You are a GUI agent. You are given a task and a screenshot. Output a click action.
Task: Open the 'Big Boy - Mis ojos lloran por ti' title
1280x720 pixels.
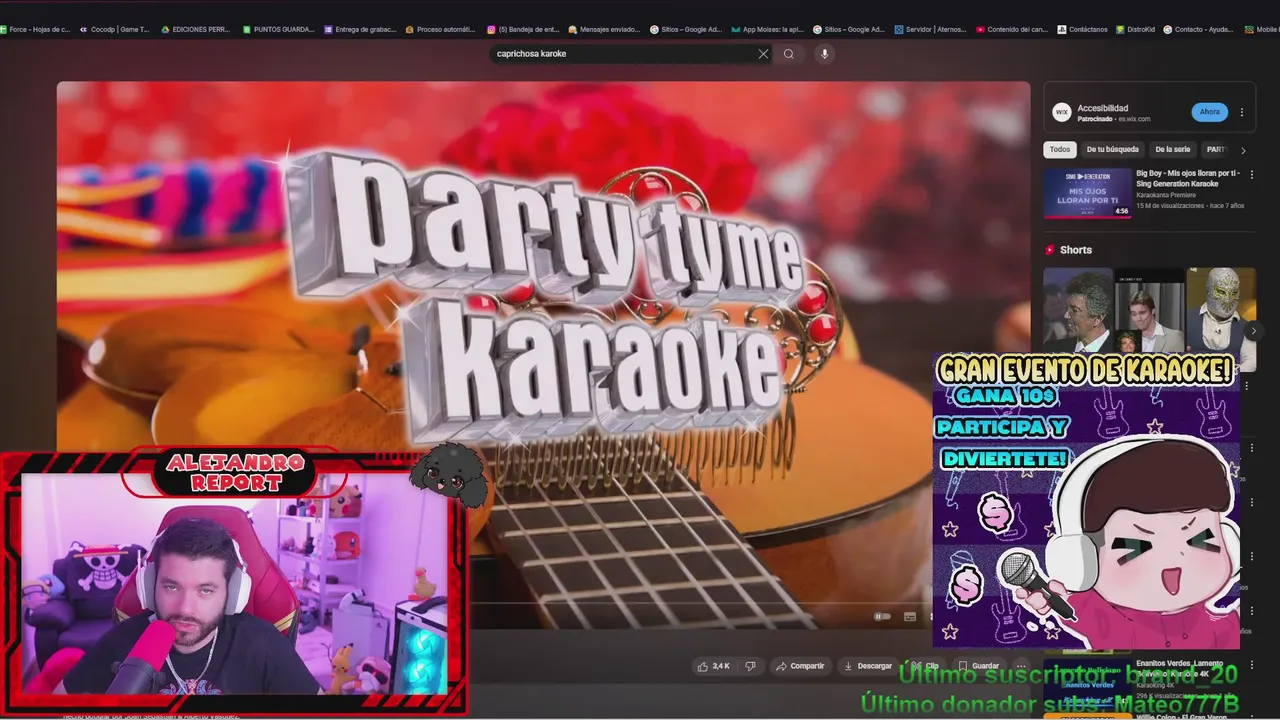1190,178
